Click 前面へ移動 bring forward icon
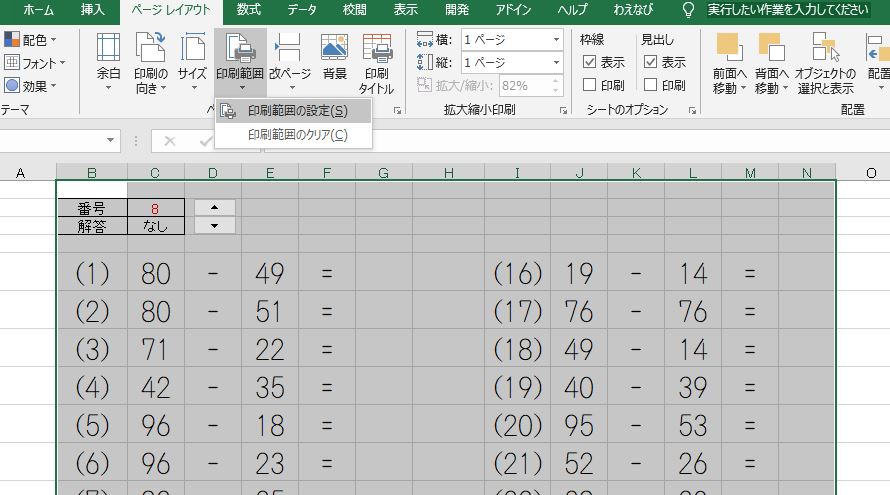 click(x=729, y=48)
